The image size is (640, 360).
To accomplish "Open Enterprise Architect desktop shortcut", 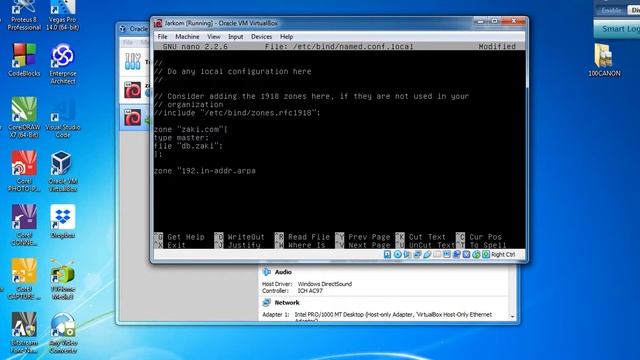I will [62, 64].
